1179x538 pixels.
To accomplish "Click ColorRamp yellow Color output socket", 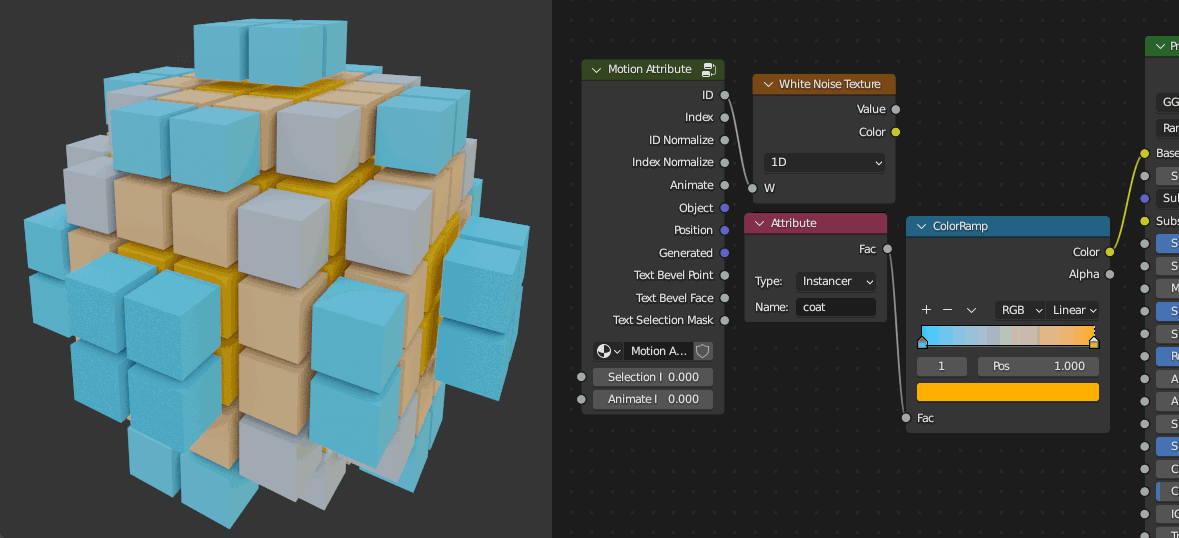I will 1110,252.
